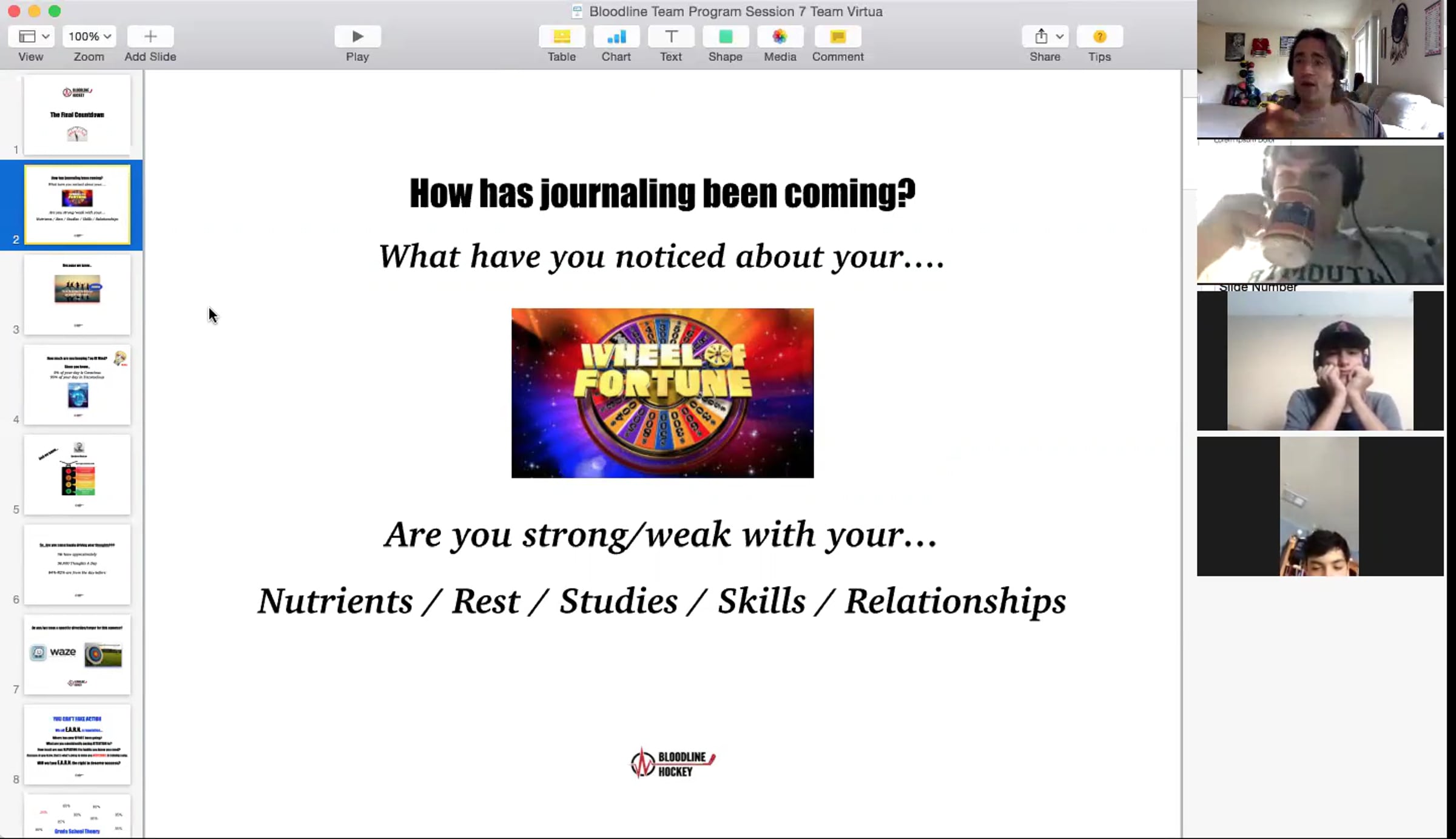Click the document title in the title bar
1456x839 pixels.
pyautogui.click(x=736, y=12)
